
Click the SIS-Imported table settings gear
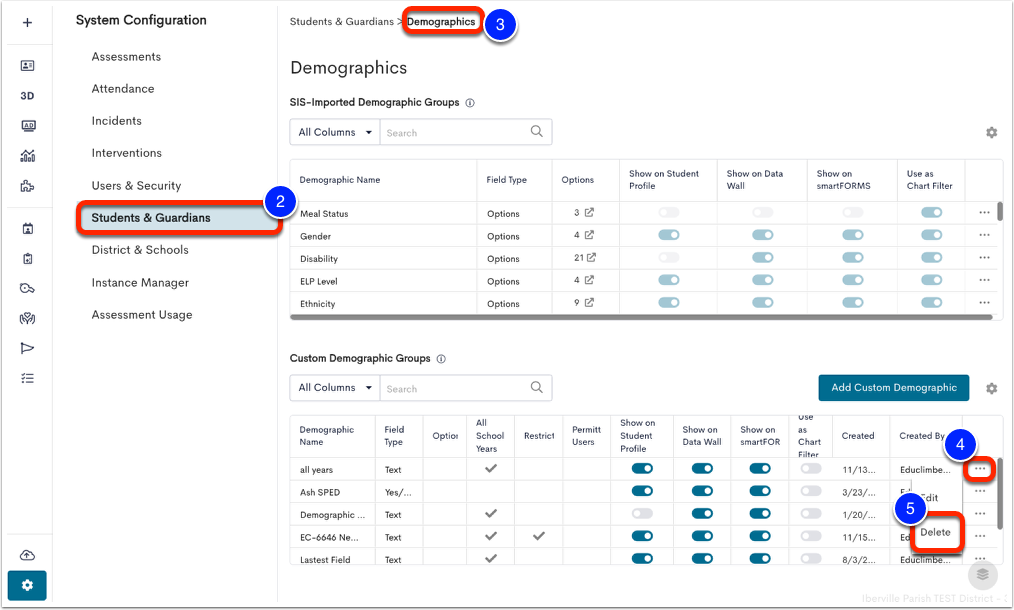point(991,133)
